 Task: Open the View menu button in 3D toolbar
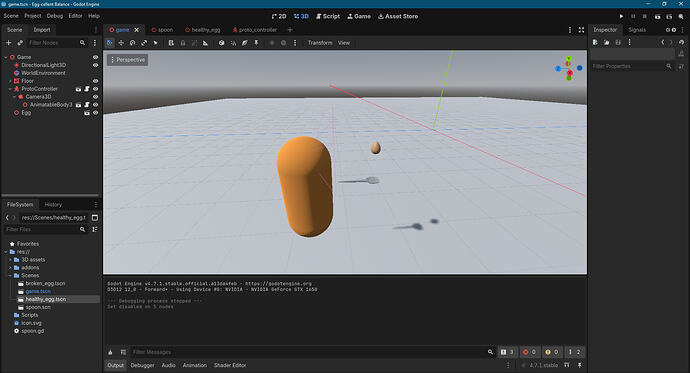(x=344, y=43)
